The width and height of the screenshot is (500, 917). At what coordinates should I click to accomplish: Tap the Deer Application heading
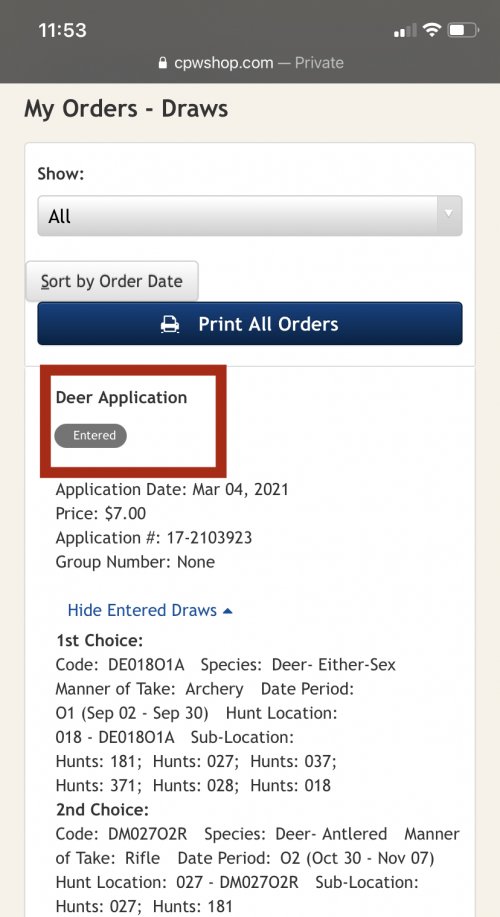pos(122,398)
